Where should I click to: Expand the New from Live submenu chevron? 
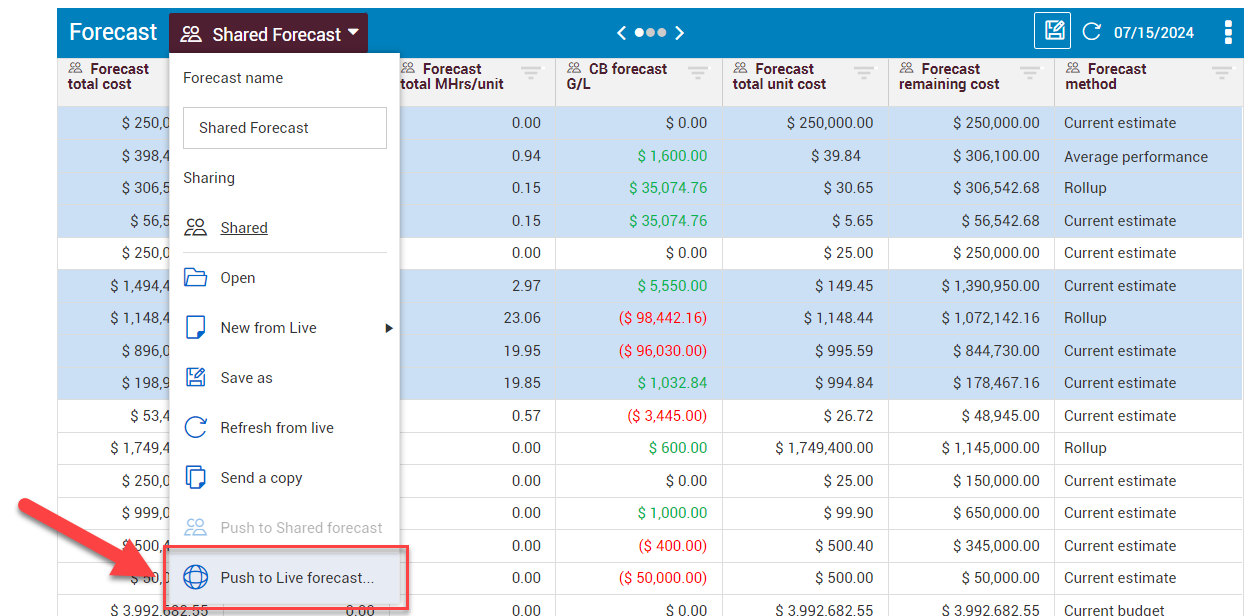(388, 327)
